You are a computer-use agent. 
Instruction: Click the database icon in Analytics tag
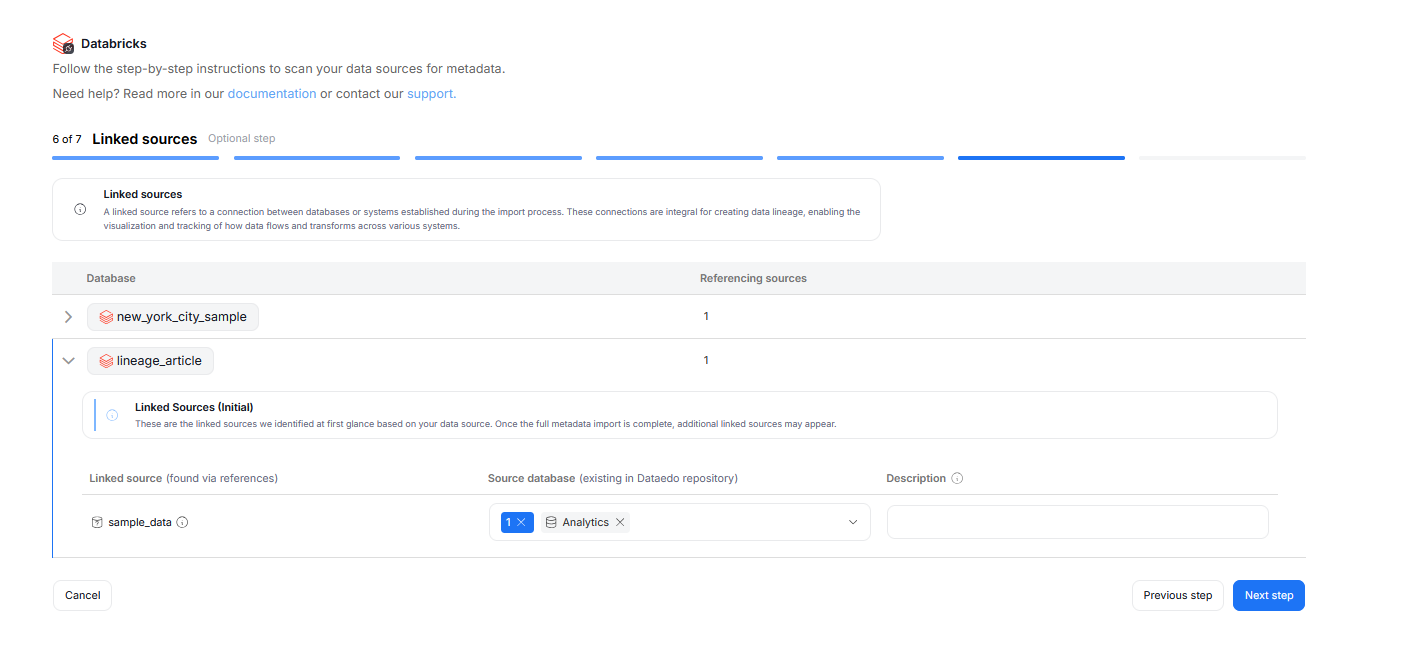tap(551, 522)
